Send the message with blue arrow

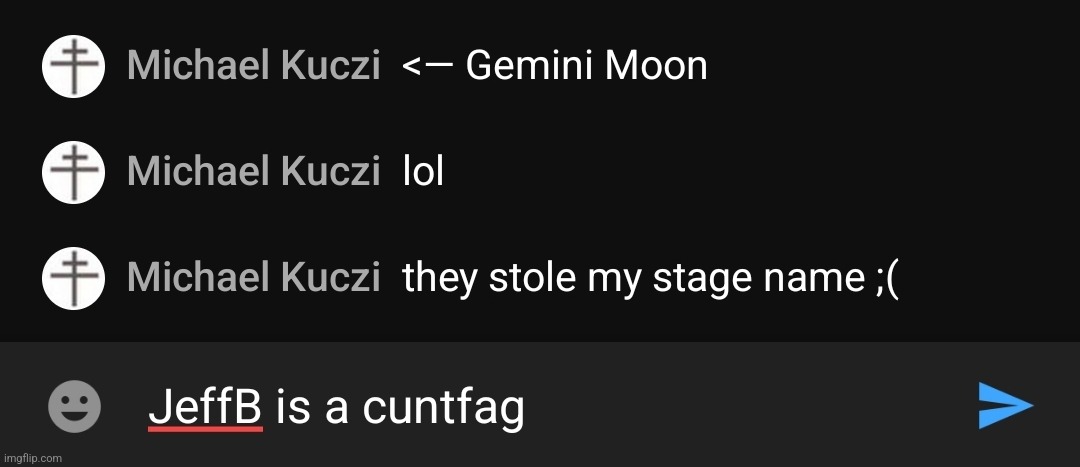tap(1005, 406)
